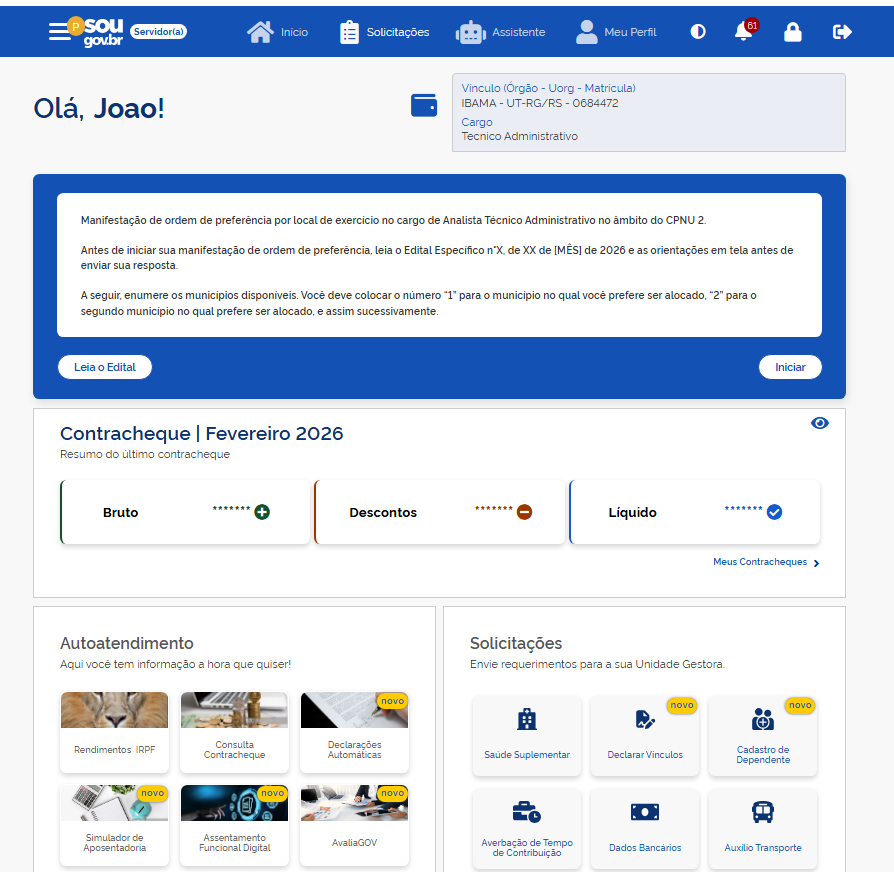Click the SOU gov.br logo
Viewport: 894px width, 872px height.
(x=103, y=32)
